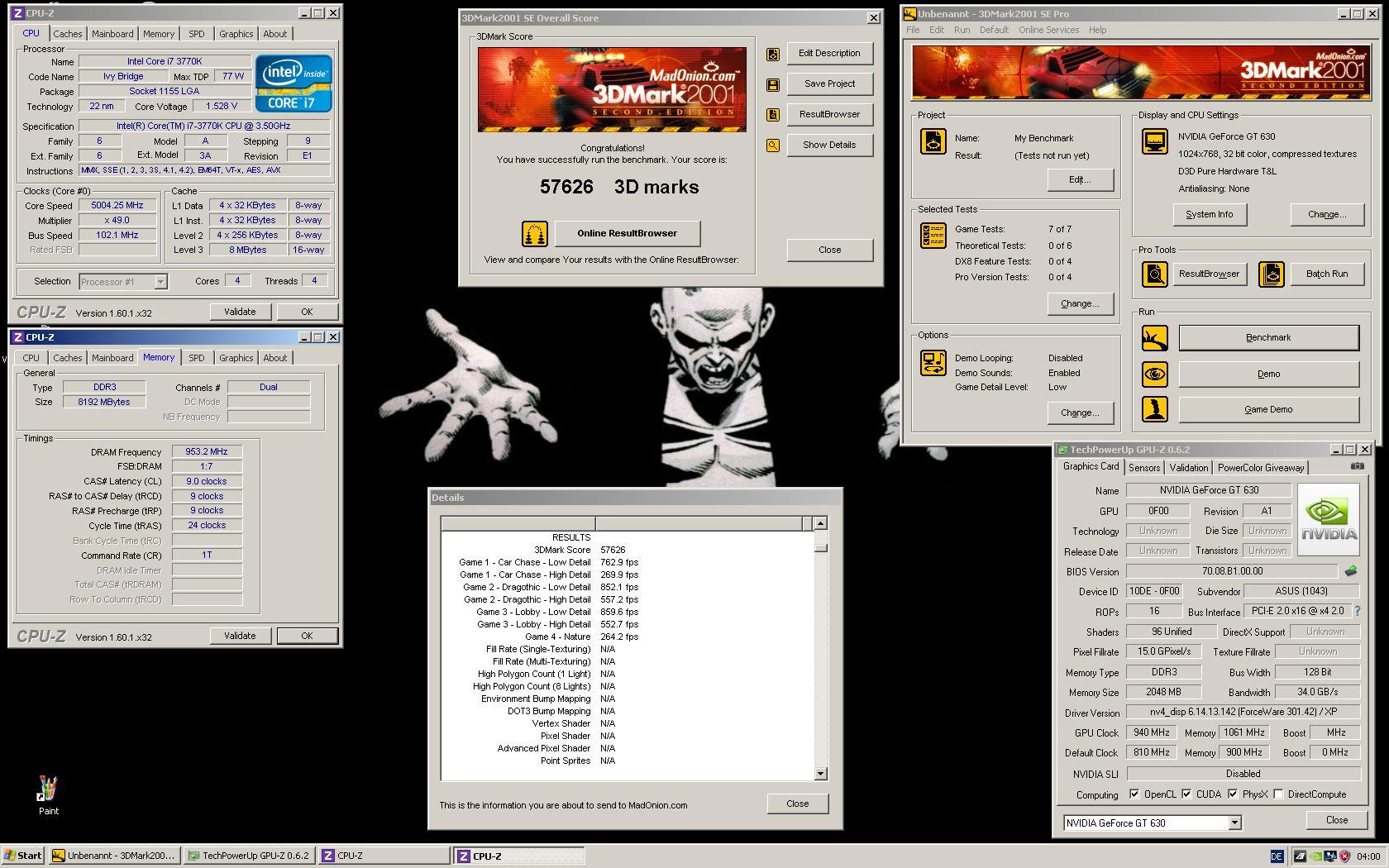Click Change... in Display and CPU Settings
Viewport: 1389px width, 868px height.
[1326, 214]
